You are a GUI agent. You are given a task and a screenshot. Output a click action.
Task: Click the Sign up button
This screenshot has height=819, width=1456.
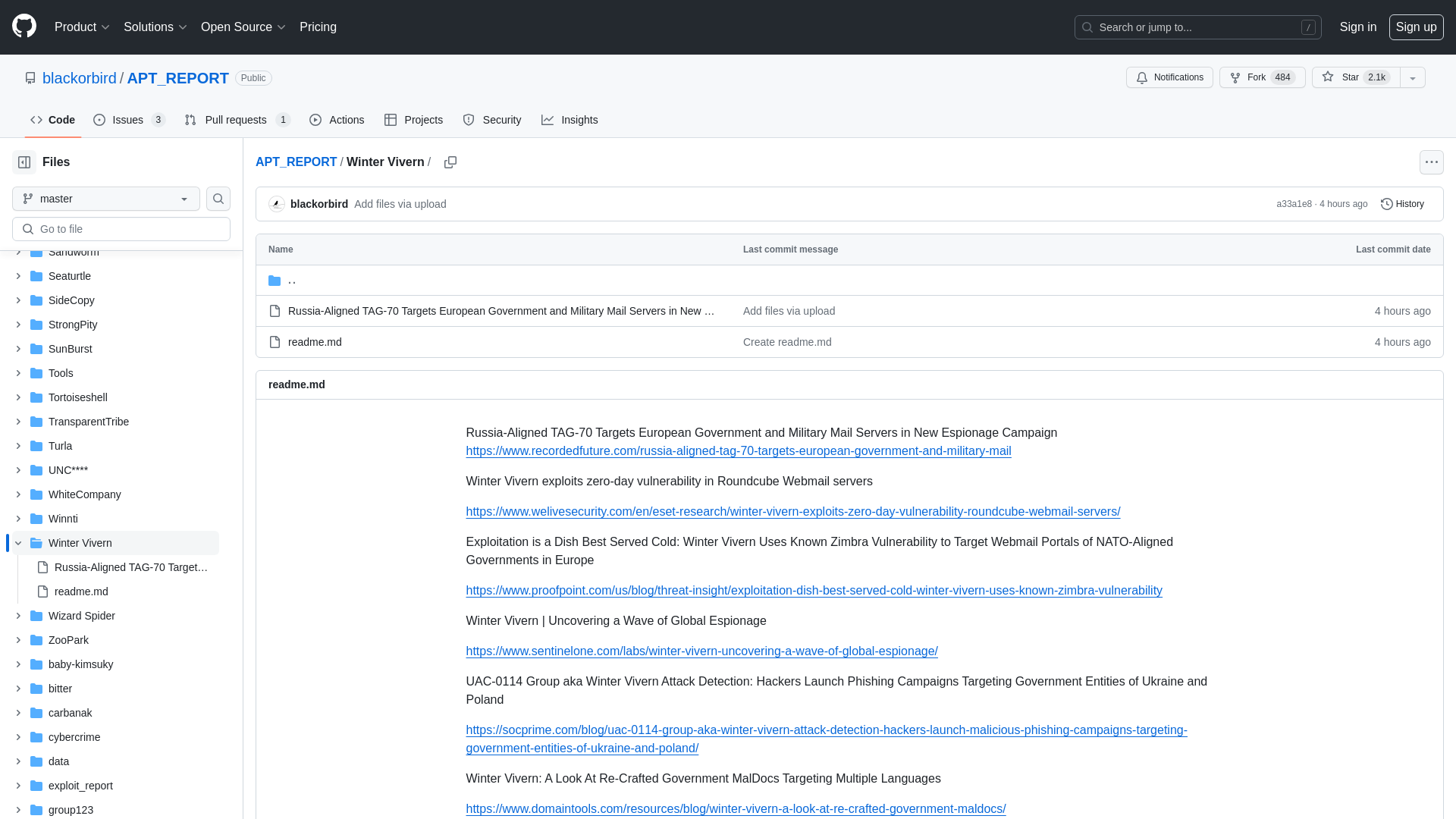(1417, 27)
